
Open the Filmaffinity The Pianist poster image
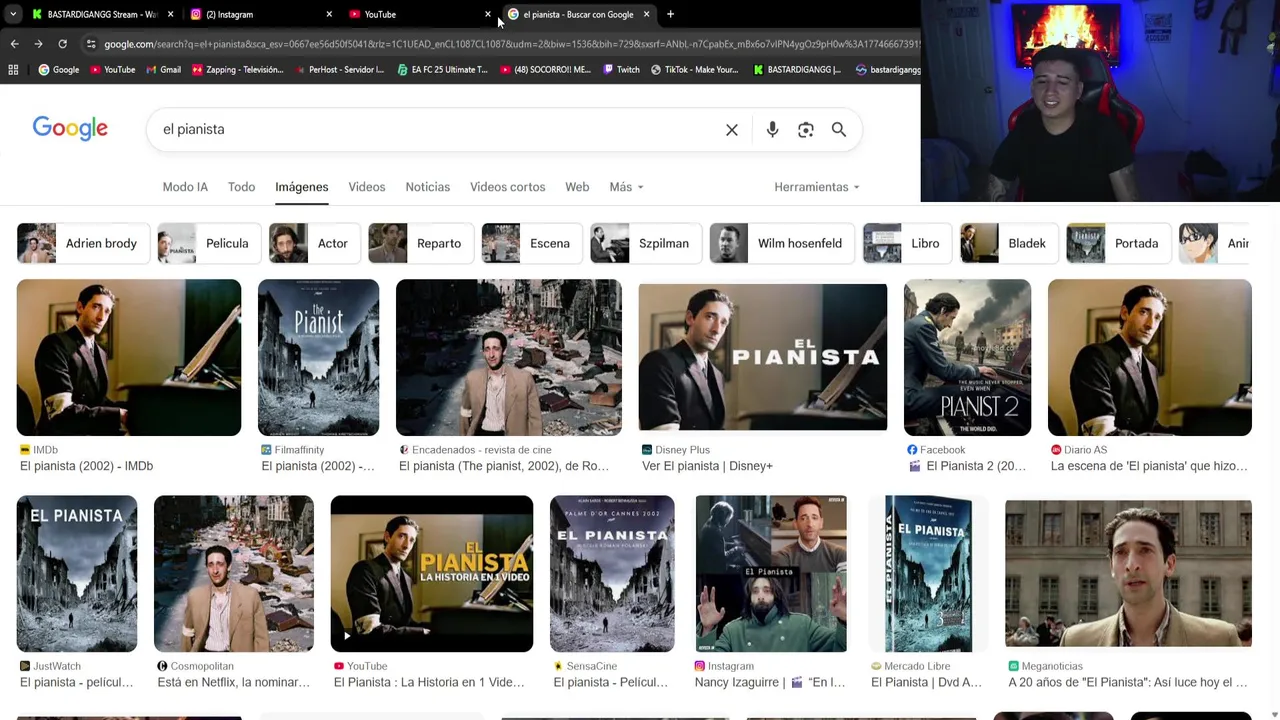(318, 357)
